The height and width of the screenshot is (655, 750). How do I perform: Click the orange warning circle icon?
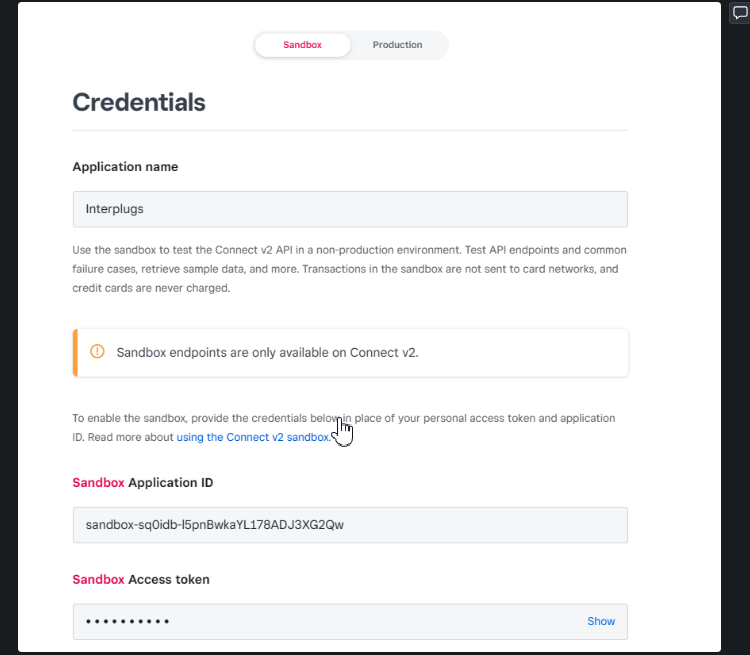tap(97, 351)
